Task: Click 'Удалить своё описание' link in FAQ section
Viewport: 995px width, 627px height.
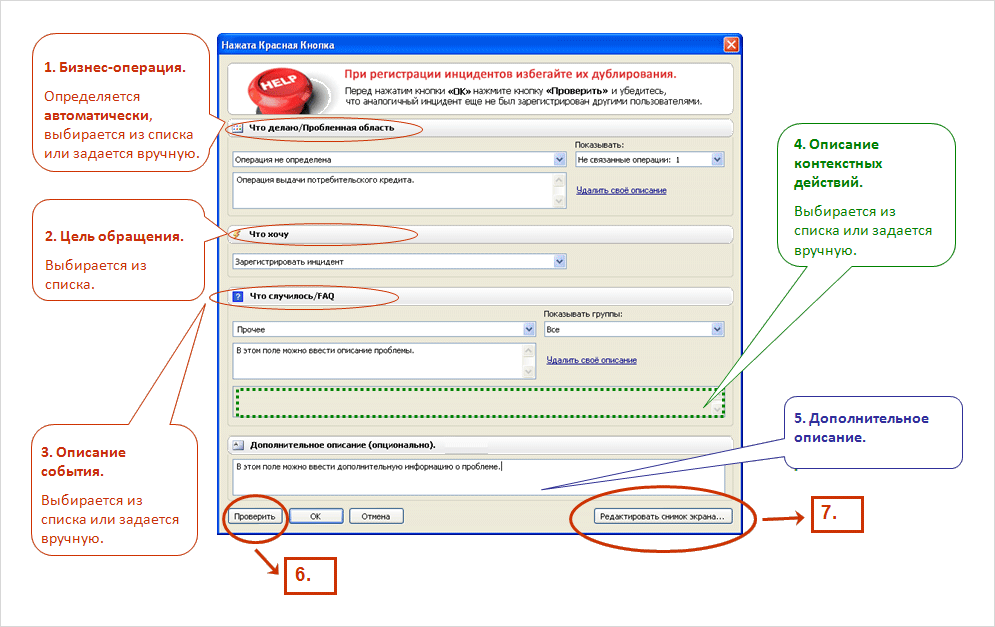Action: pyautogui.click(x=591, y=360)
